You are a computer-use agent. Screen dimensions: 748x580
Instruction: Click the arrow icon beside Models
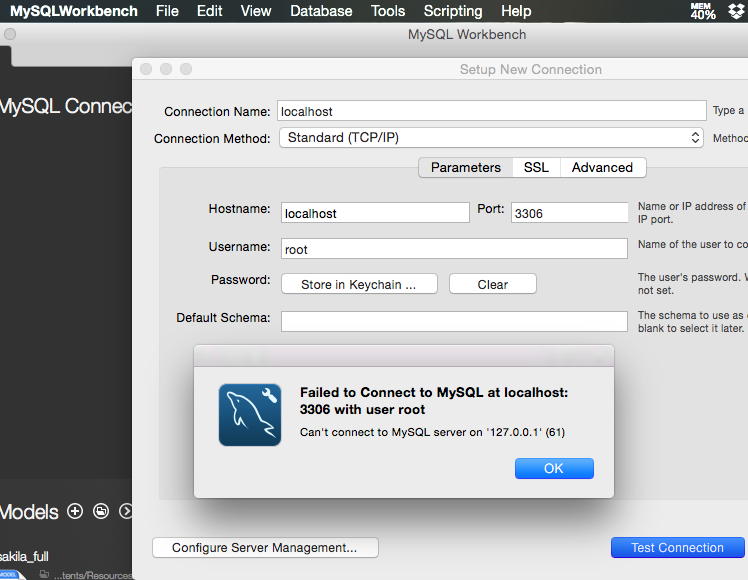pos(125,511)
